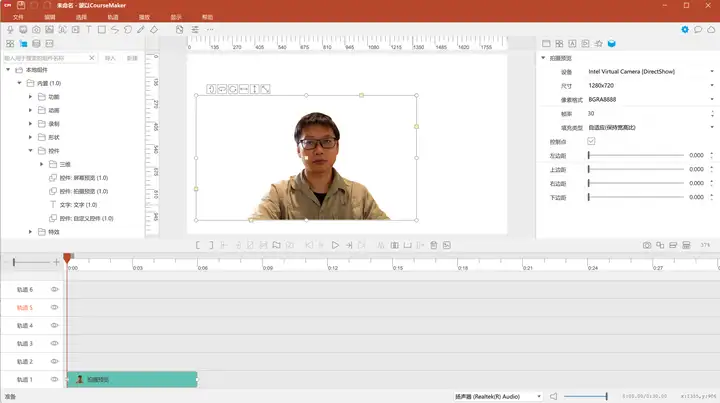Collapse the 内置 (1.0) folder node

(19, 83)
